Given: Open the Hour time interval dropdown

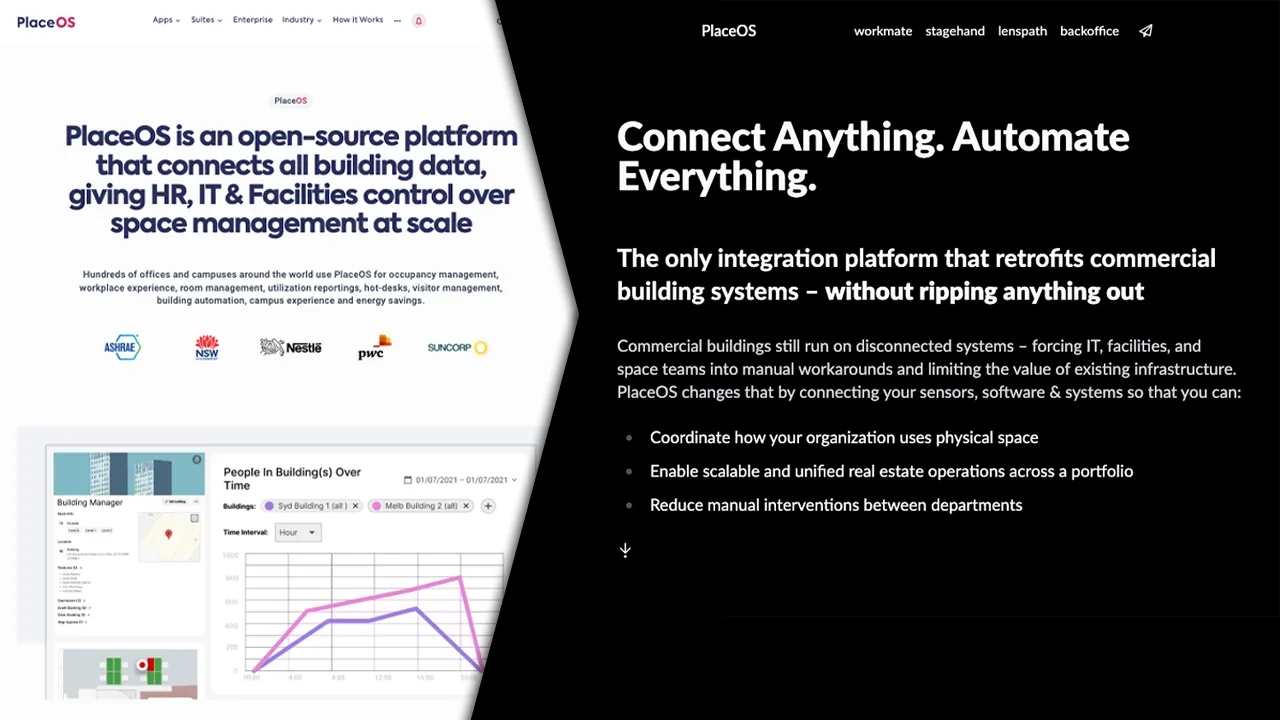Looking at the screenshot, I should 299,532.
